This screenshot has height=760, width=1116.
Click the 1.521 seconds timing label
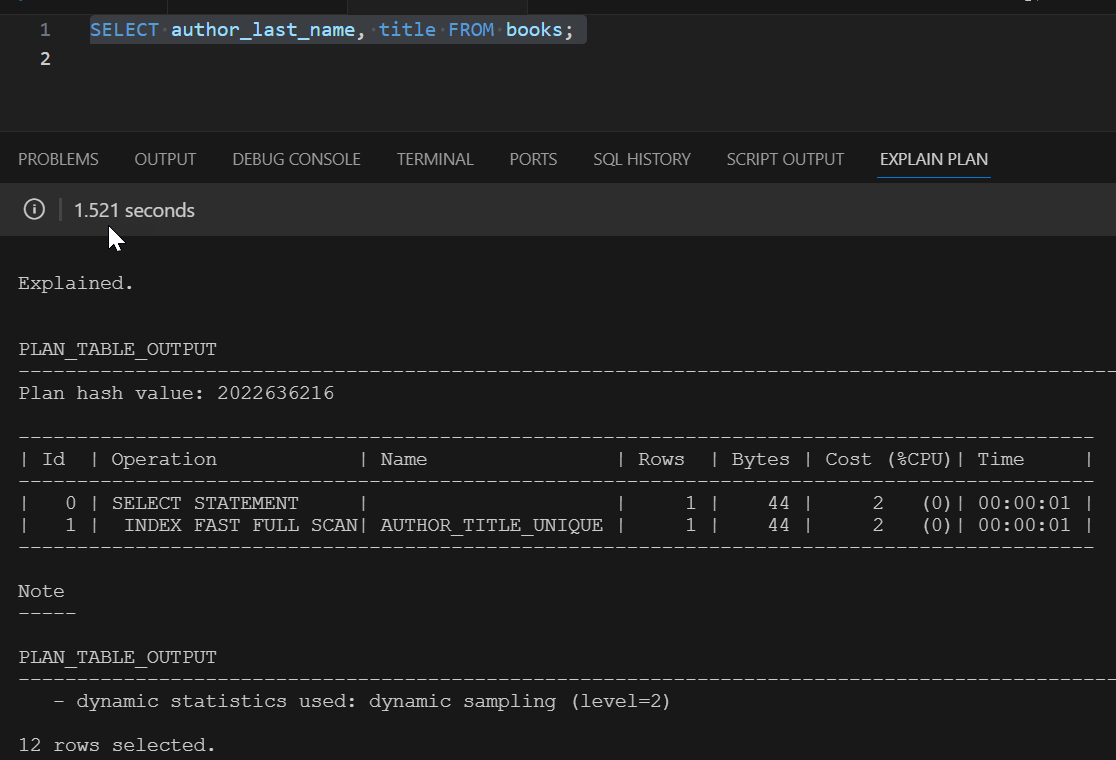pyautogui.click(x=135, y=210)
